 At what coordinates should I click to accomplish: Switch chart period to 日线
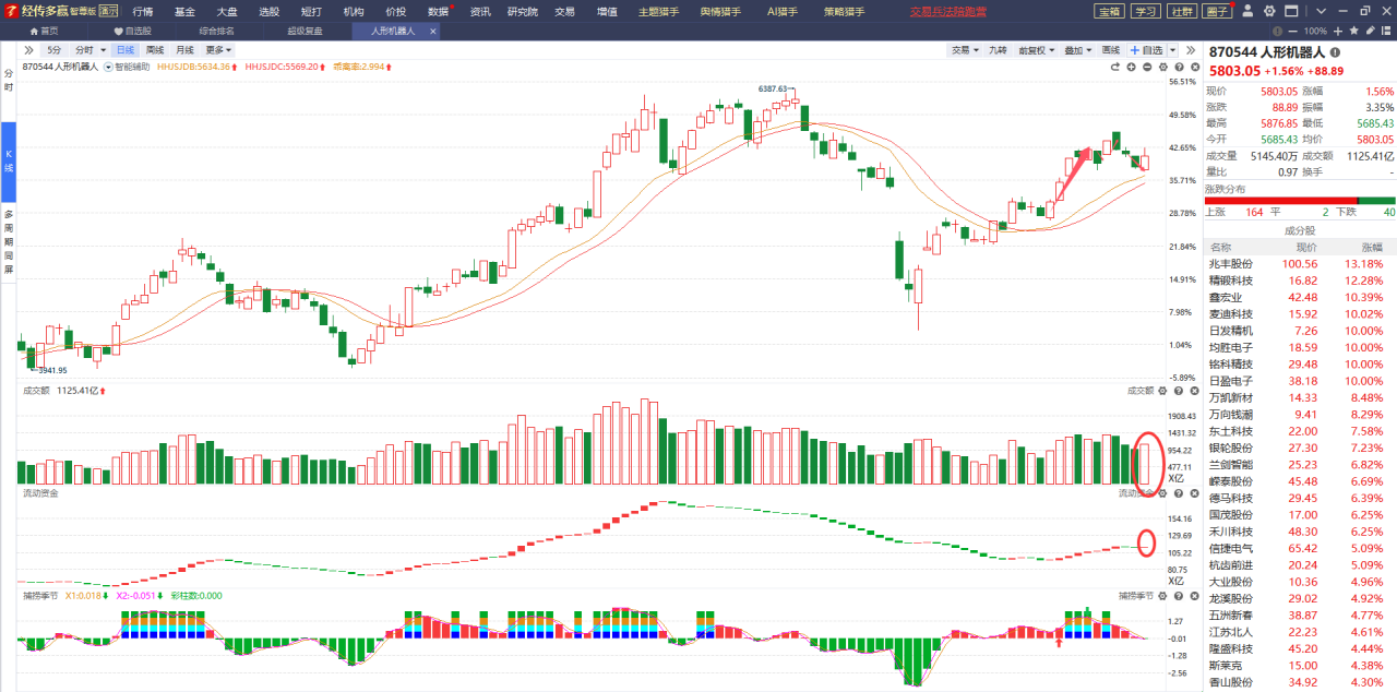[125, 50]
